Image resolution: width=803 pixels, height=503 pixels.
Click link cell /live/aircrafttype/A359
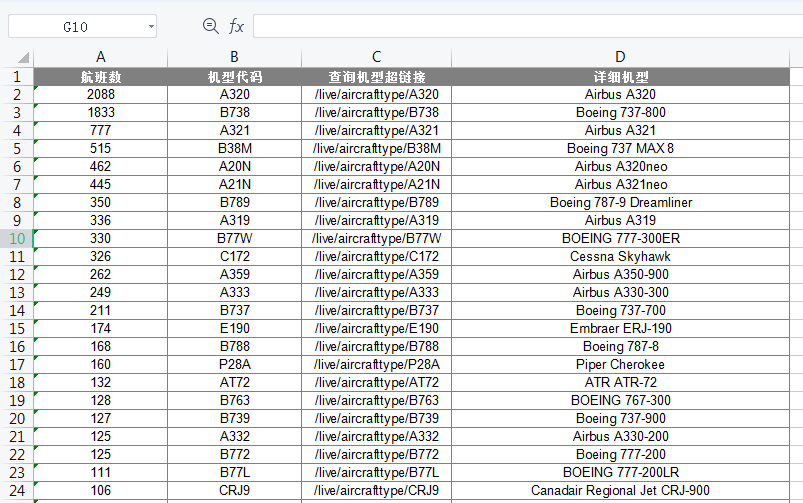point(376,275)
